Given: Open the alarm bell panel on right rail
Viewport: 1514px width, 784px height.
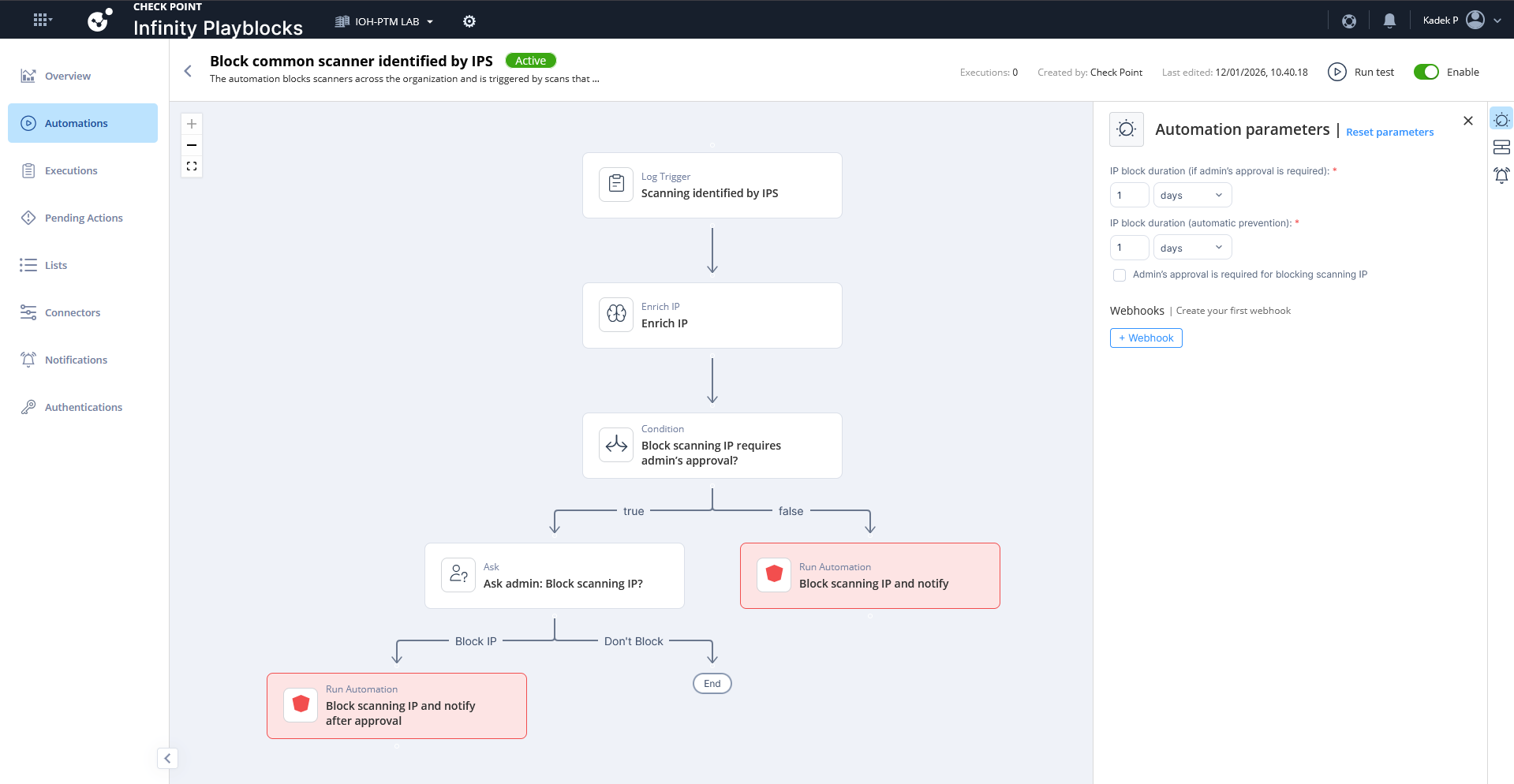Looking at the screenshot, I should (1501, 175).
